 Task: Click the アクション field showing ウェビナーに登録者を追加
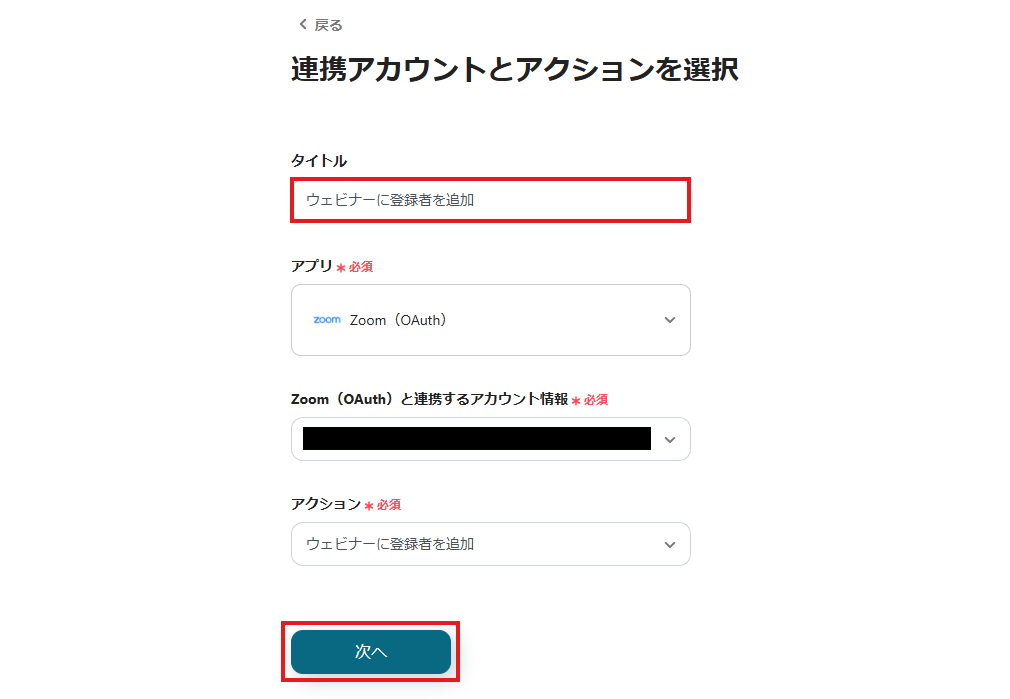pyautogui.click(x=490, y=544)
